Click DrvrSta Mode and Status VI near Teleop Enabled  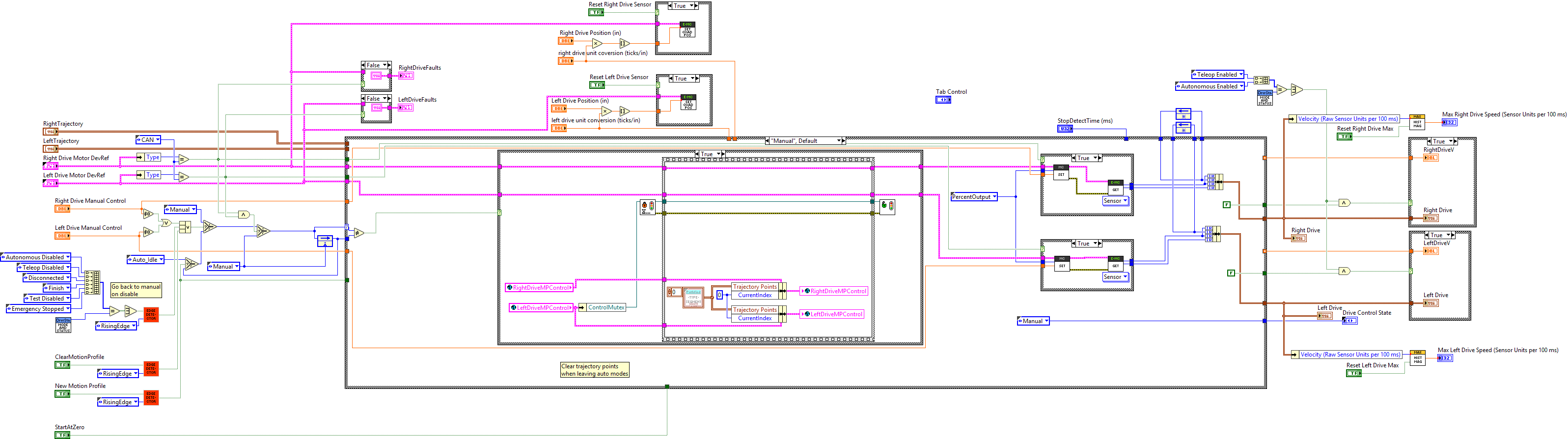(1265, 98)
